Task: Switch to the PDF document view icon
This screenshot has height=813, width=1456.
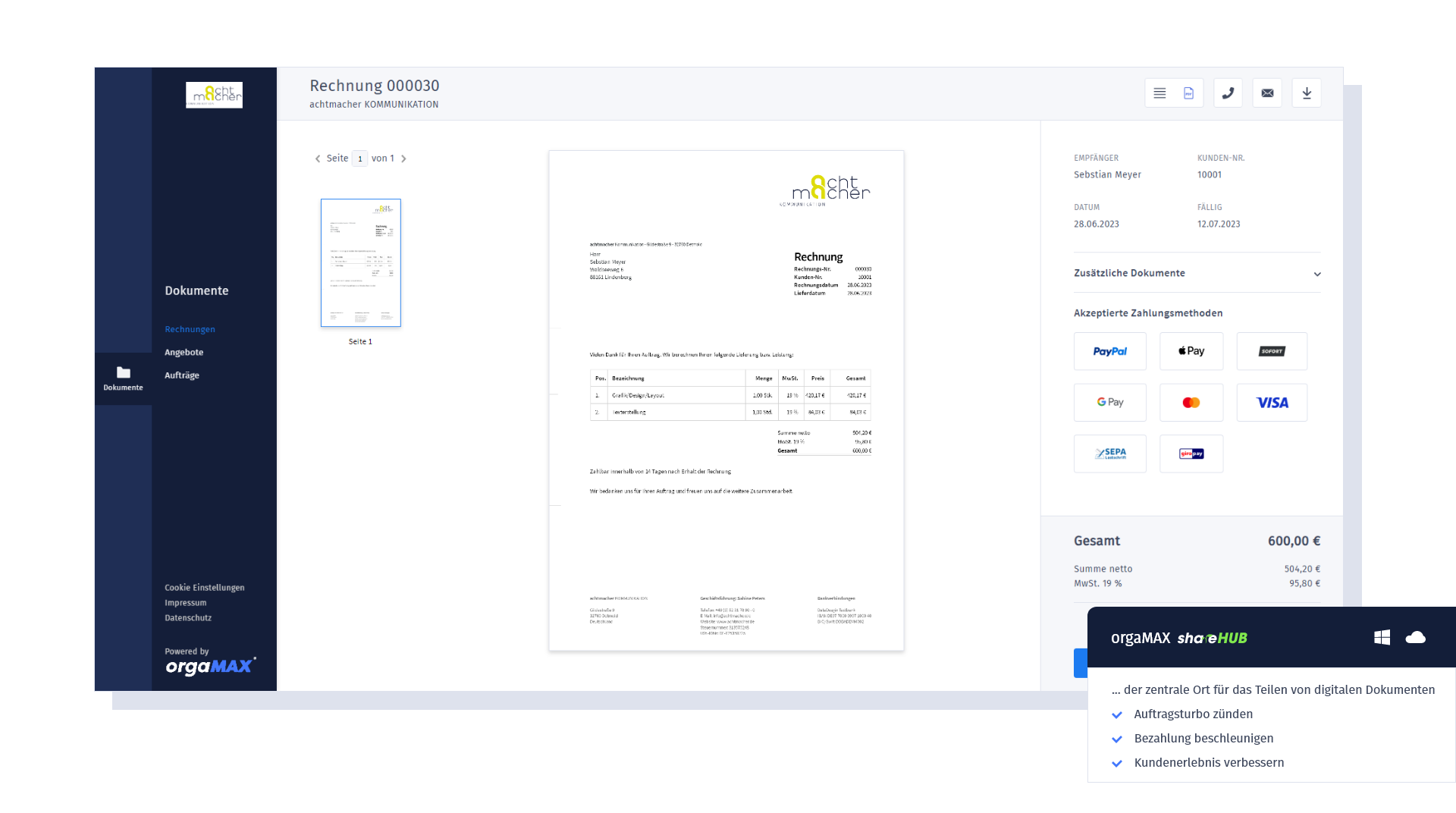Action: pyautogui.click(x=1188, y=93)
